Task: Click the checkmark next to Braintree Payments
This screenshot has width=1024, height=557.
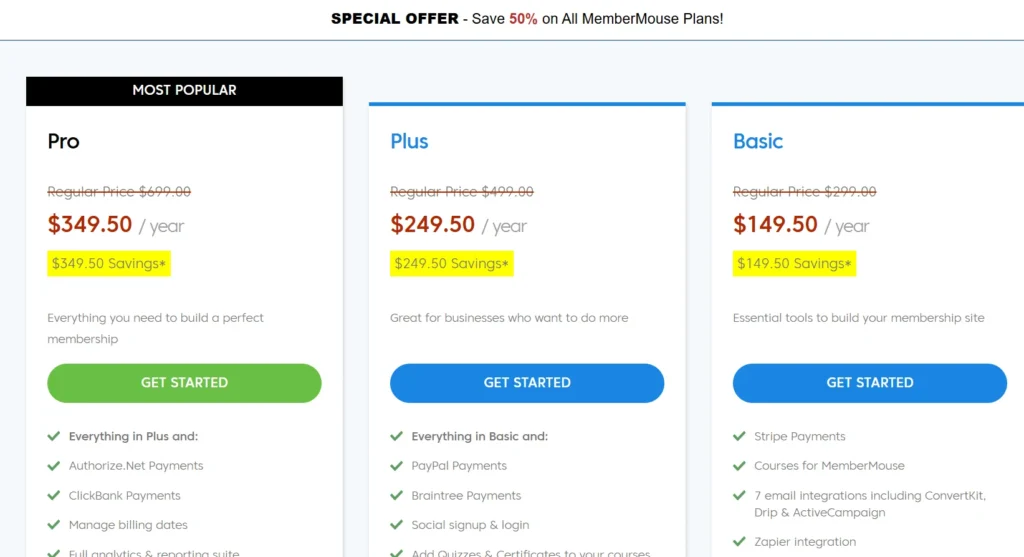Action: coord(396,496)
